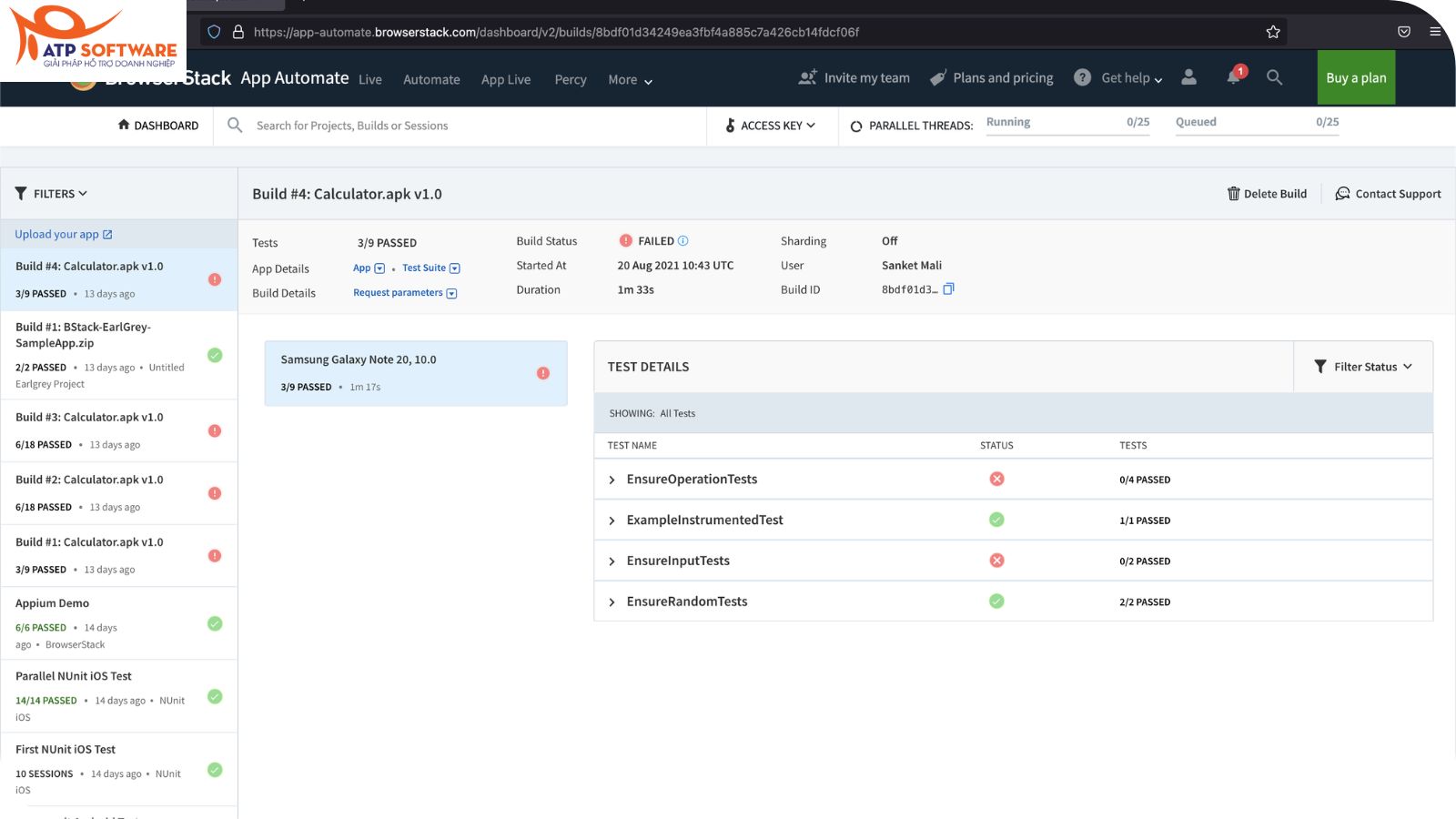Click the passed status icon on the EnsureRandomTests row
The width and height of the screenshot is (1456, 819).
coord(997,602)
